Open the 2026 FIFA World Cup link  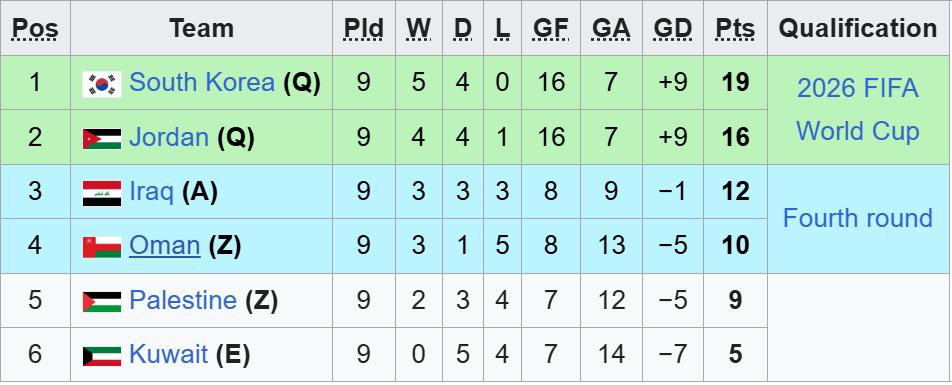click(858, 110)
